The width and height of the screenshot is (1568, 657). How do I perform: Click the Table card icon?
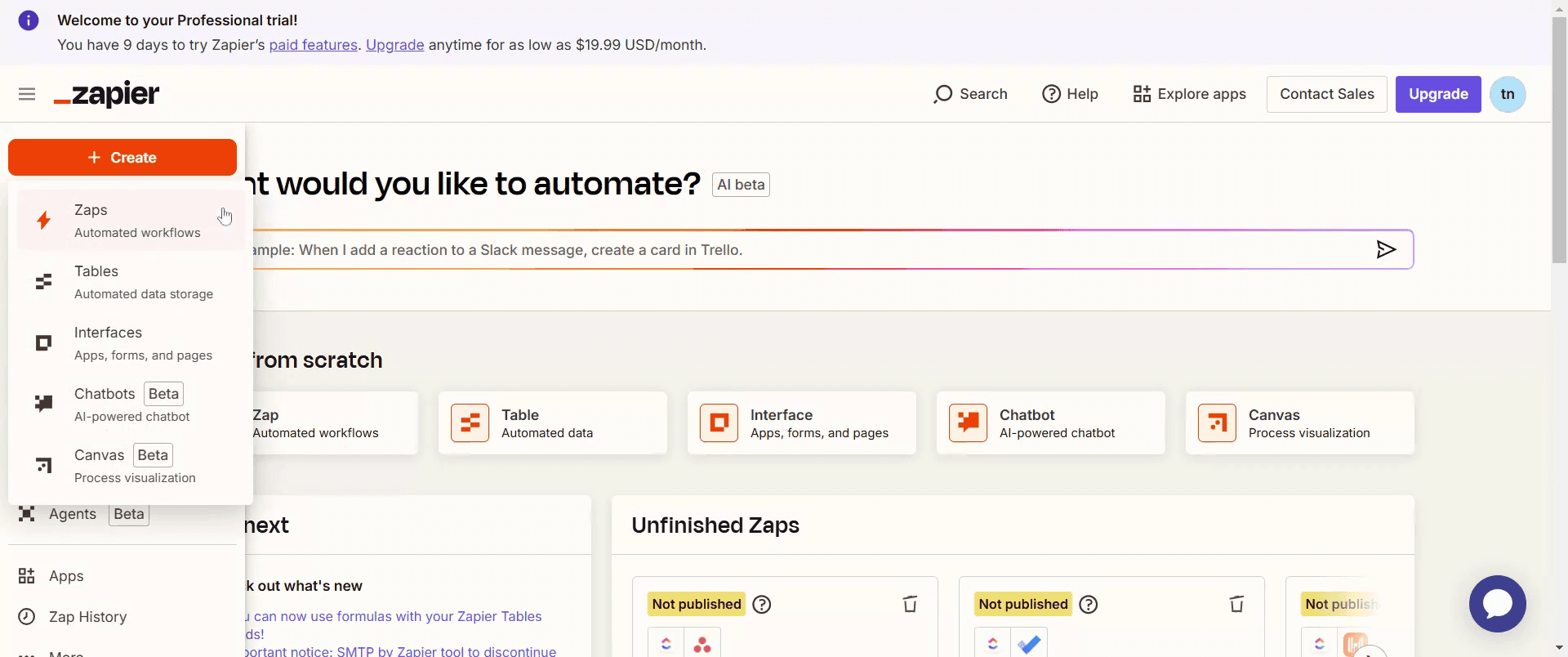(470, 422)
